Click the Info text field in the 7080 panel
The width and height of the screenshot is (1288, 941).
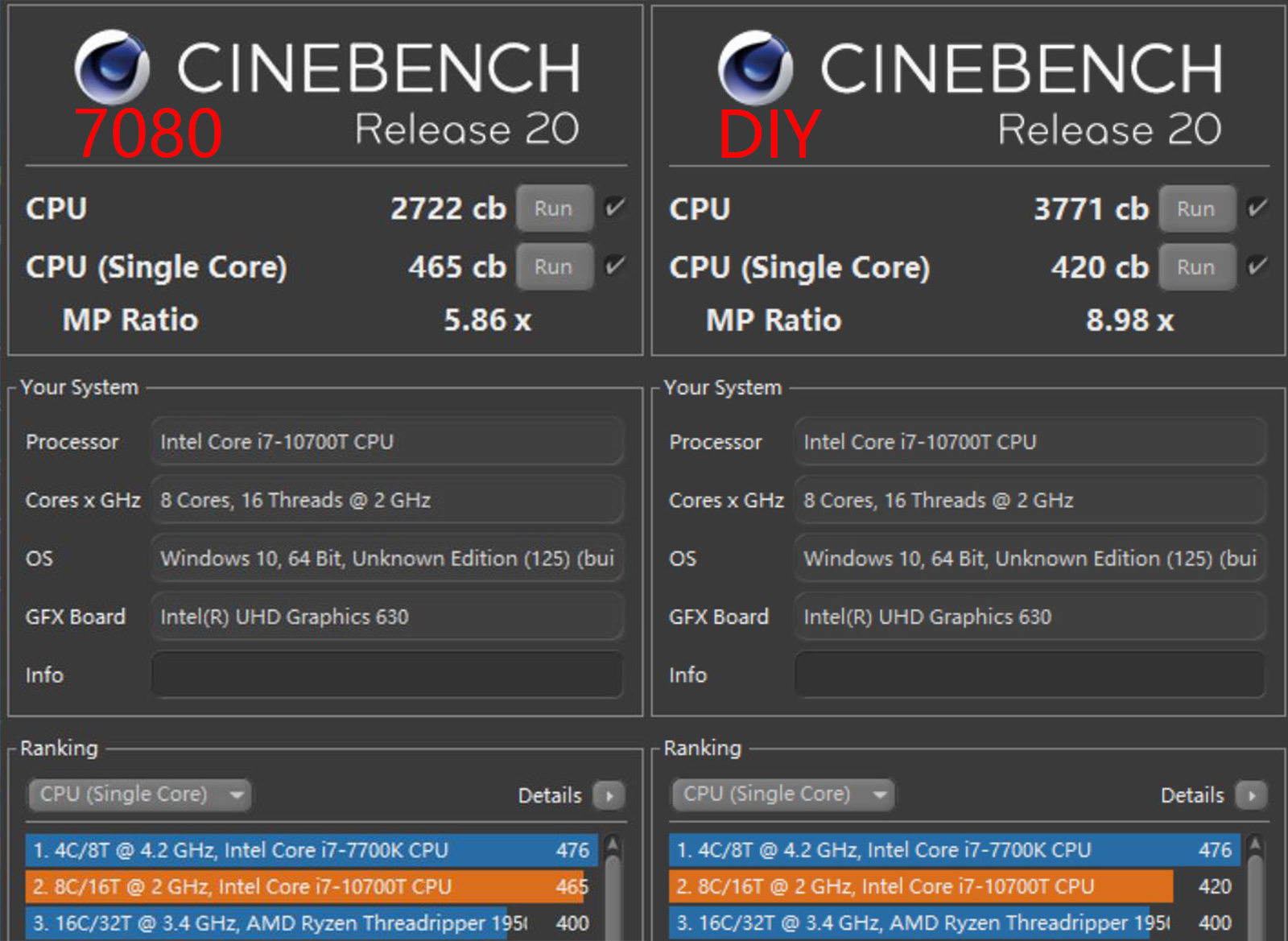coord(386,675)
